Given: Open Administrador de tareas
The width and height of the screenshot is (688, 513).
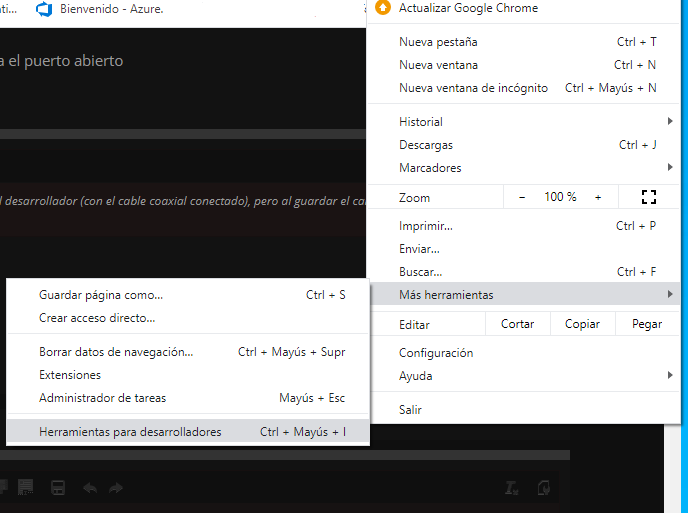Looking at the screenshot, I should (102, 398).
